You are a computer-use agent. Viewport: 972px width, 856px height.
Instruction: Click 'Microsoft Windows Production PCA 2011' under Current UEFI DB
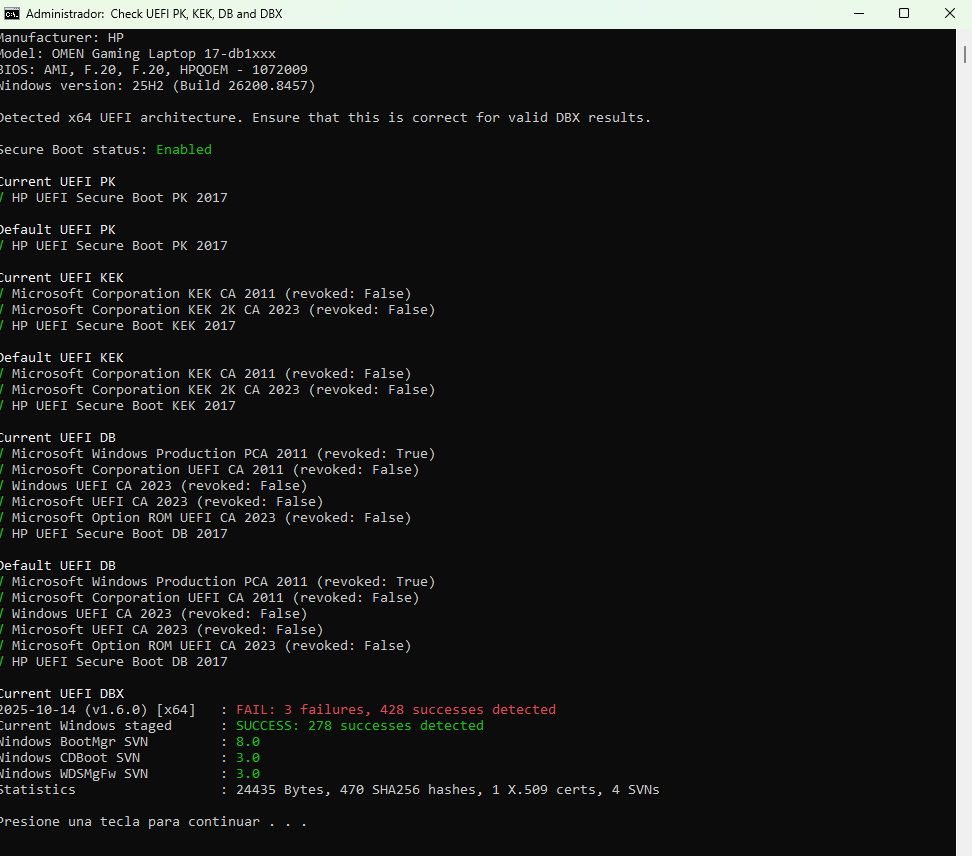click(x=159, y=454)
